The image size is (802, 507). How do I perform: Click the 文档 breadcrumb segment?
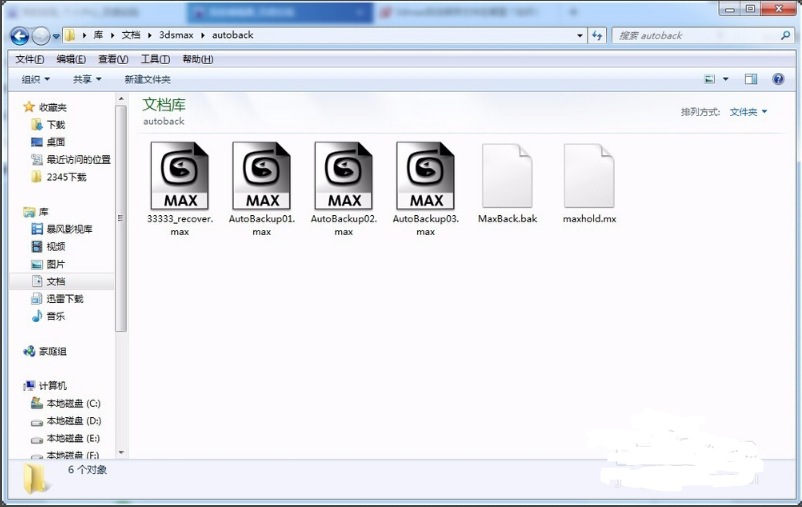pos(131,35)
